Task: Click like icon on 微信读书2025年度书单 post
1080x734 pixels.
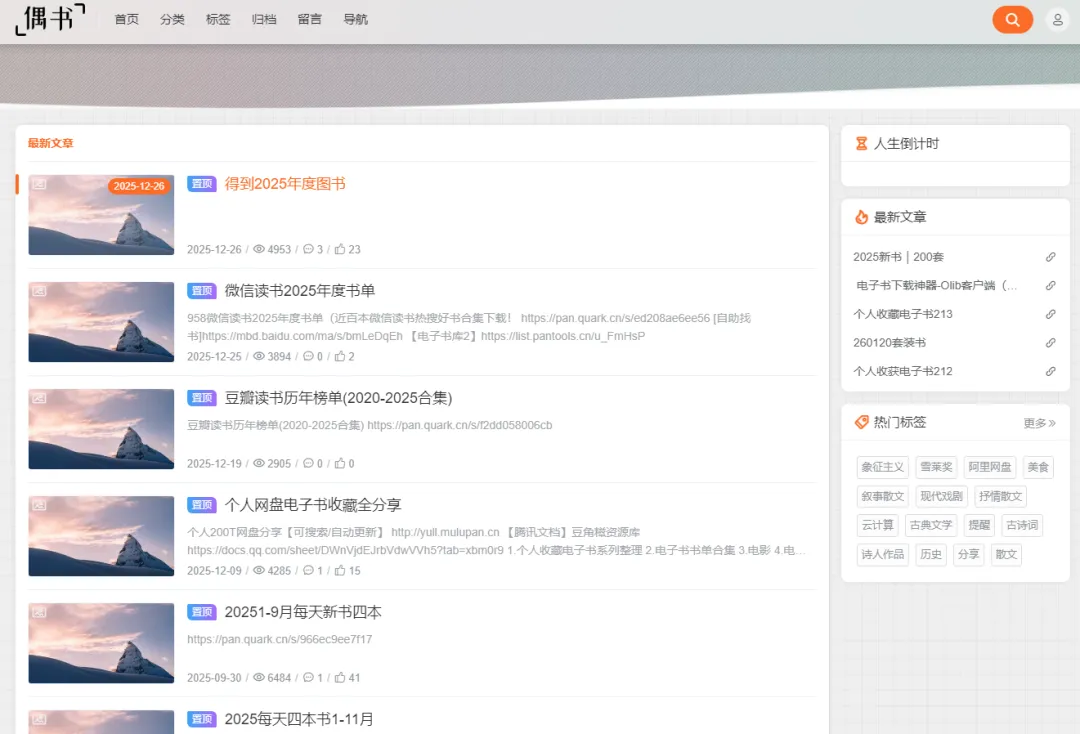Action: (340, 356)
